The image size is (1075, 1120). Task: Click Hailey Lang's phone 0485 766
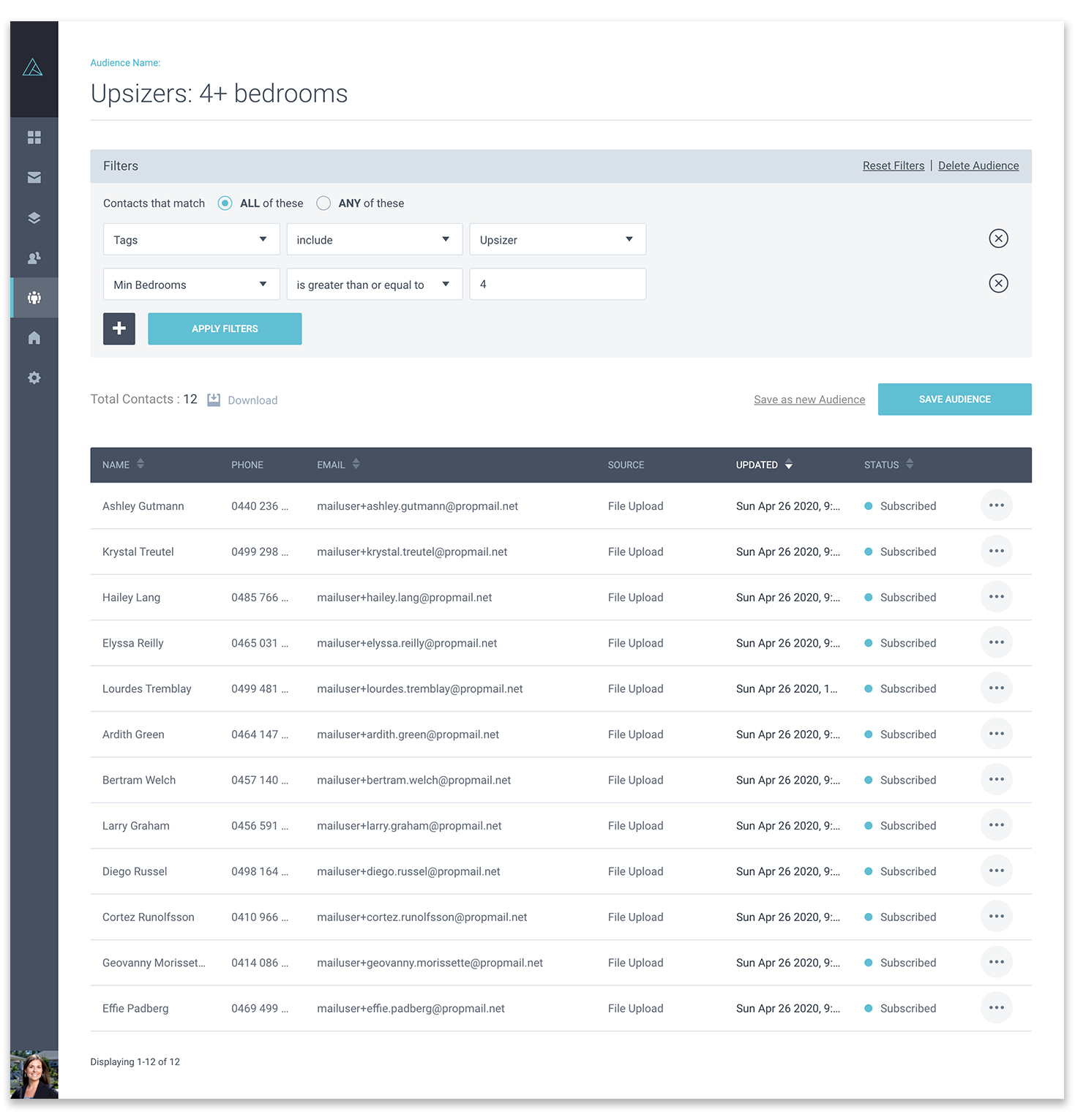(x=260, y=598)
